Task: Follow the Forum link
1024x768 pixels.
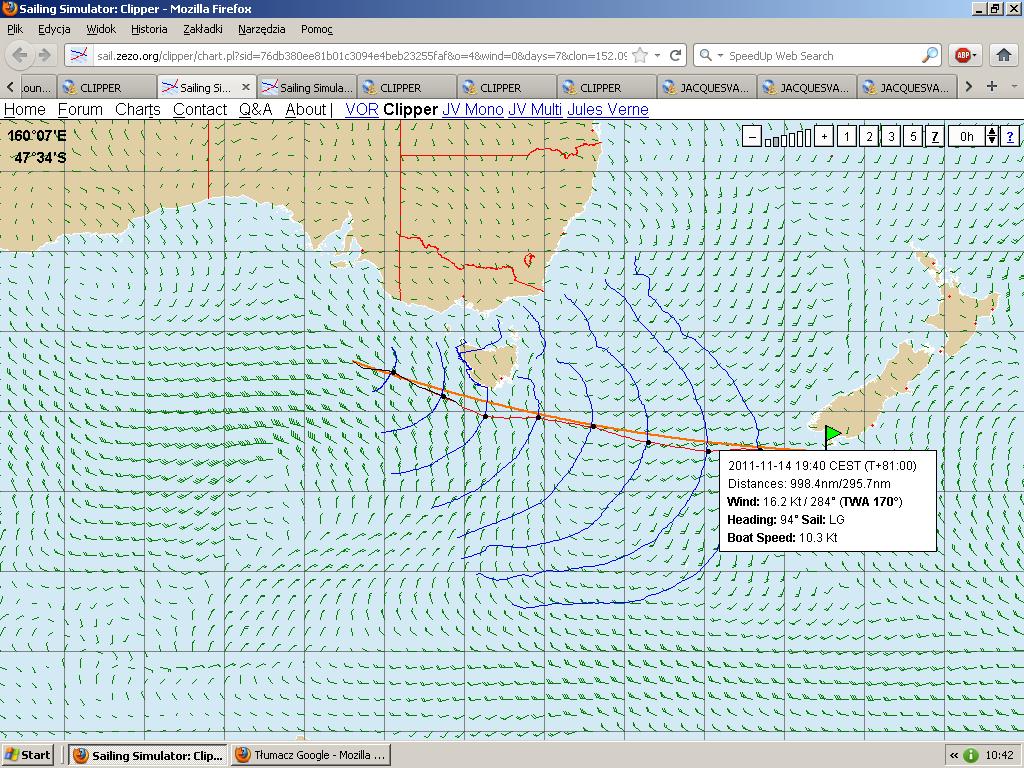Action: pyautogui.click(x=80, y=110)
